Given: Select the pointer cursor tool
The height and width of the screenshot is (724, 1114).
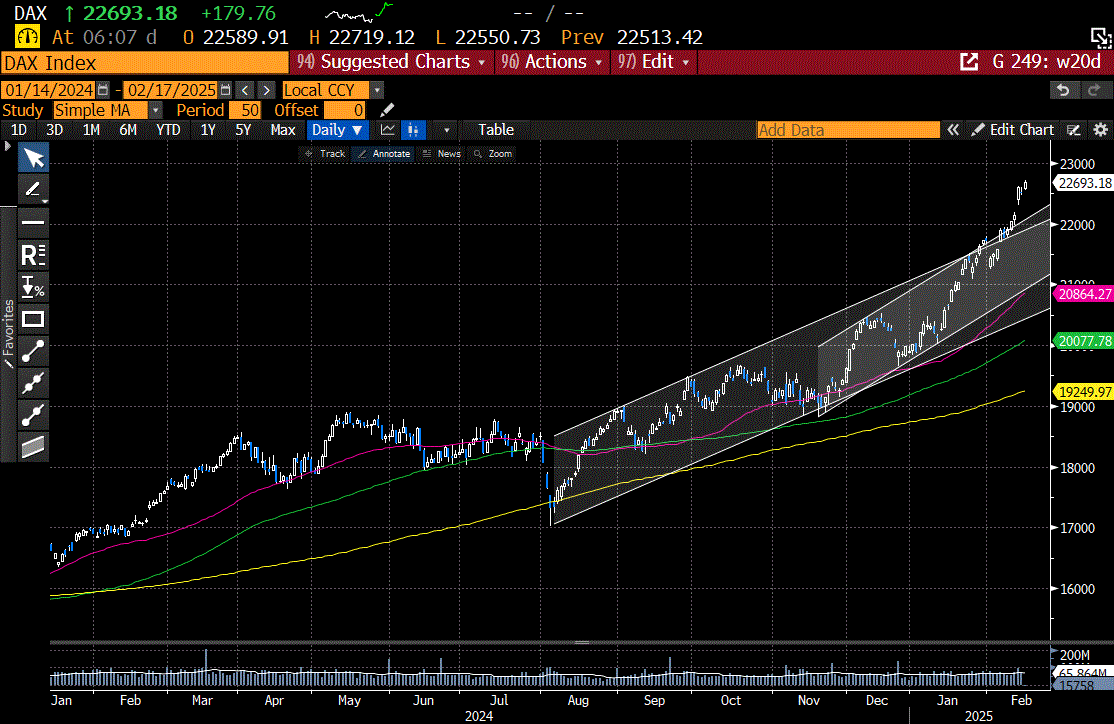Looking at the screenshot, I should tap(33, 158).
